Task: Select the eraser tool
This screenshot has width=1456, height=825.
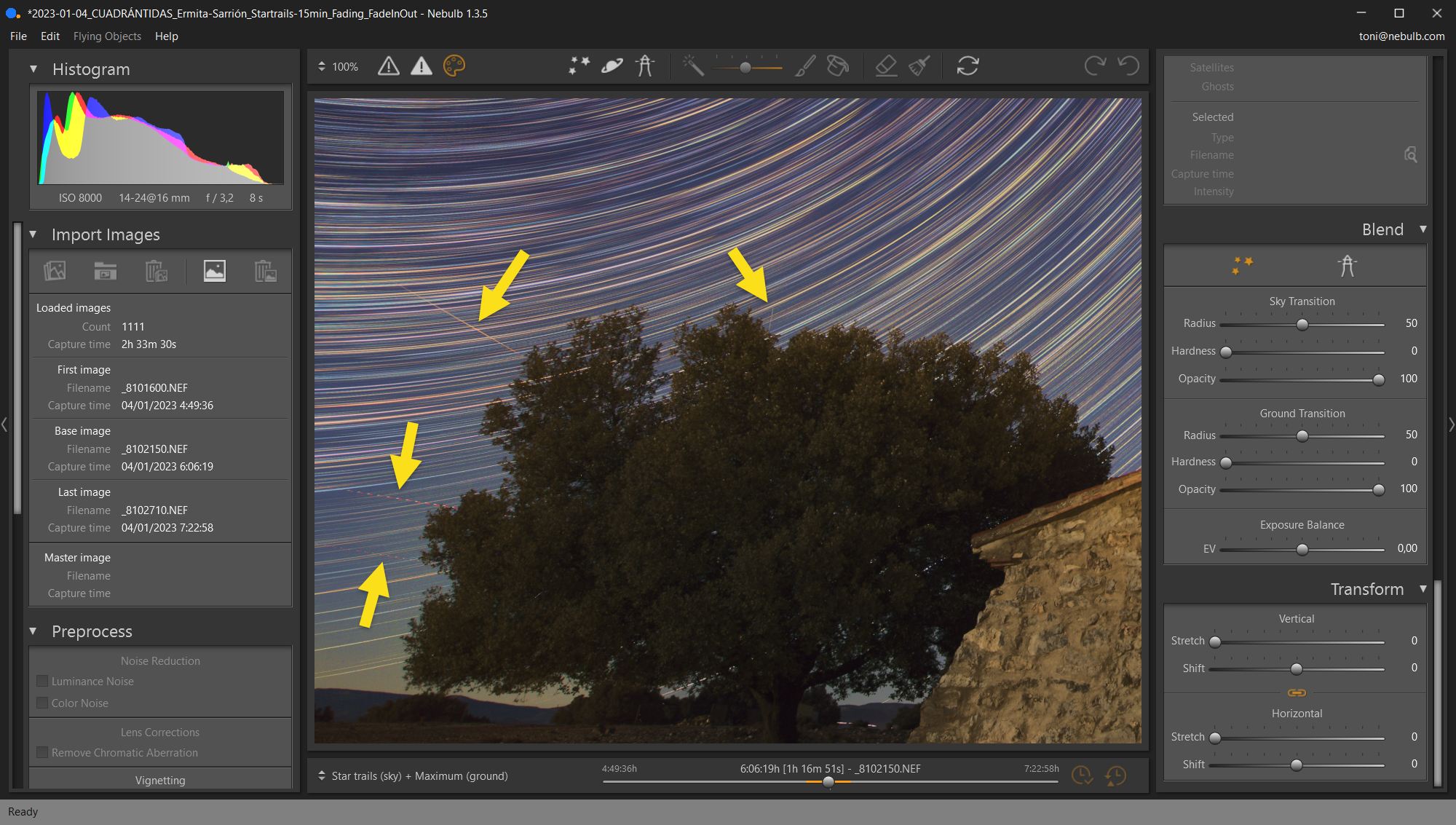Action: coord(886,66)
